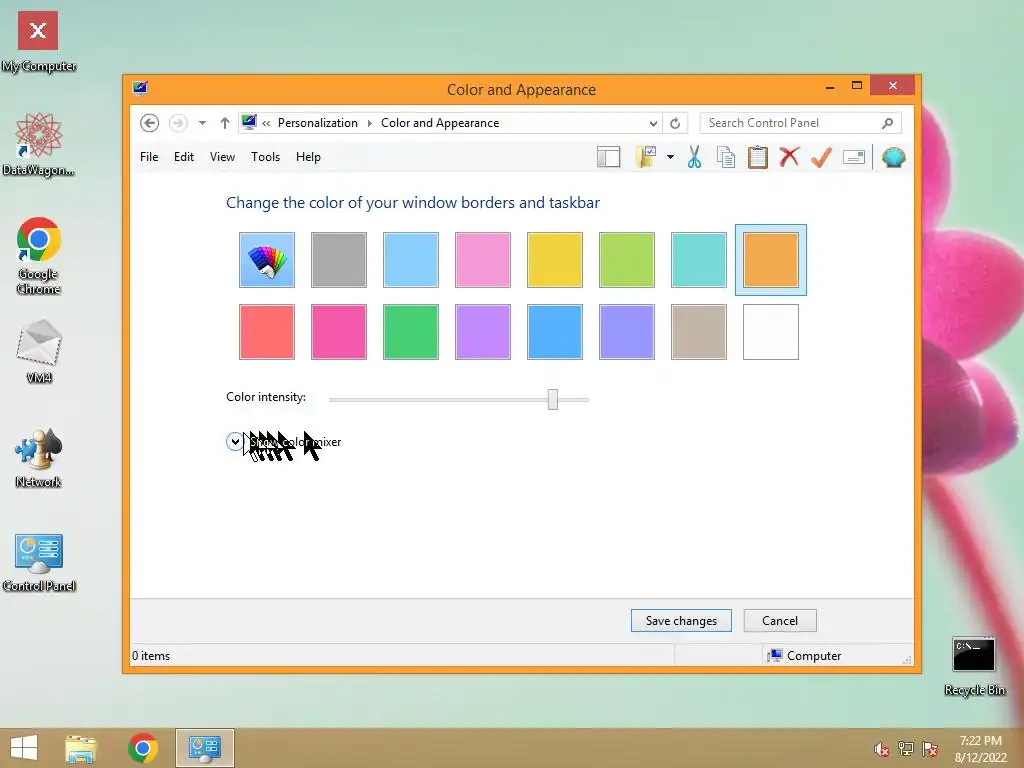Select the automatic color fan swatch

pyautogui.click(x=266, y=260)
